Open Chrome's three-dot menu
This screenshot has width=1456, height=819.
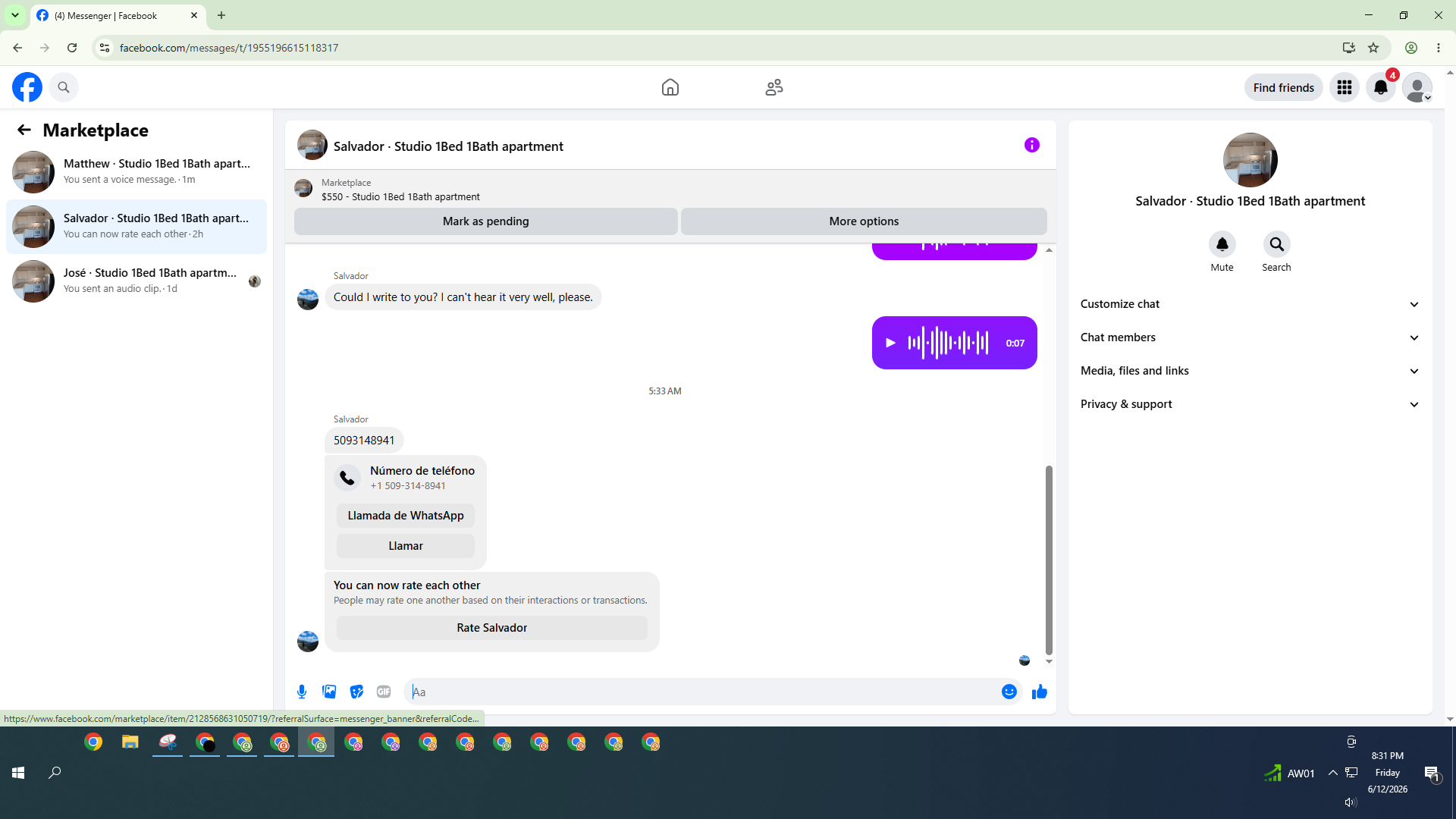click(1439, 48)
